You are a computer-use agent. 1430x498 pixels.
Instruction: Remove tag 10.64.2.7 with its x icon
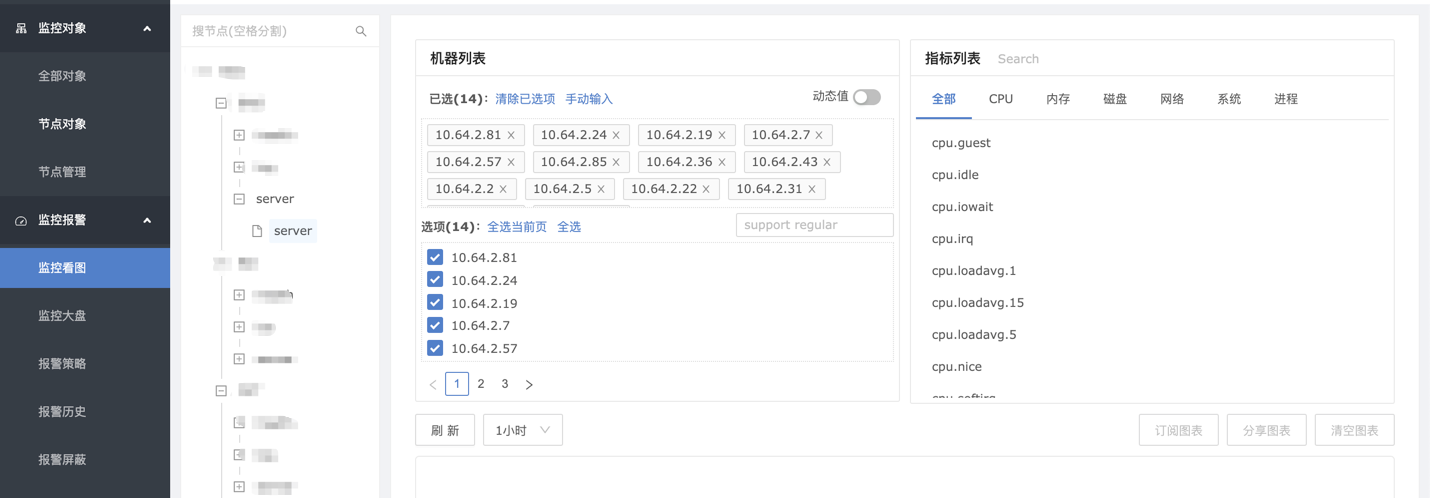(819, 136)
